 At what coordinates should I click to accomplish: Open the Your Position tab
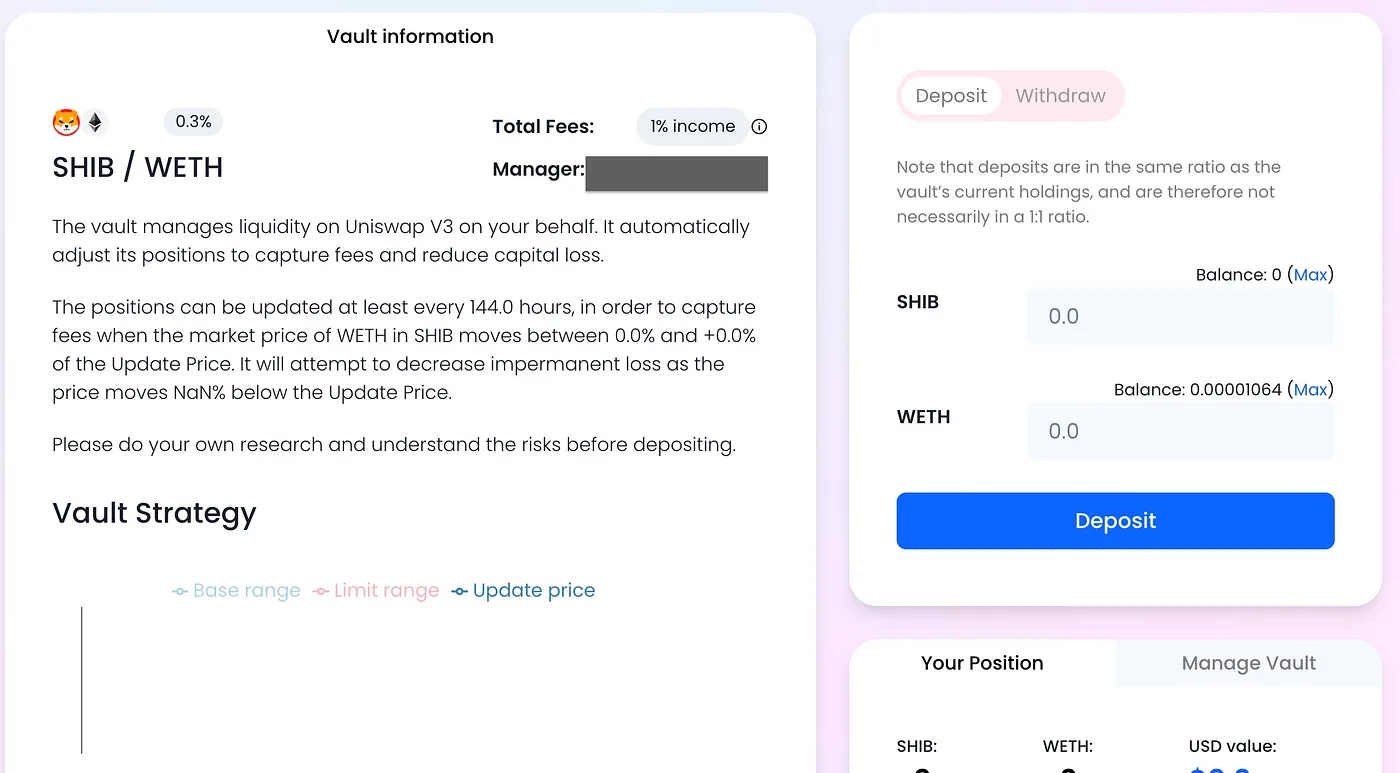[982, 663]
